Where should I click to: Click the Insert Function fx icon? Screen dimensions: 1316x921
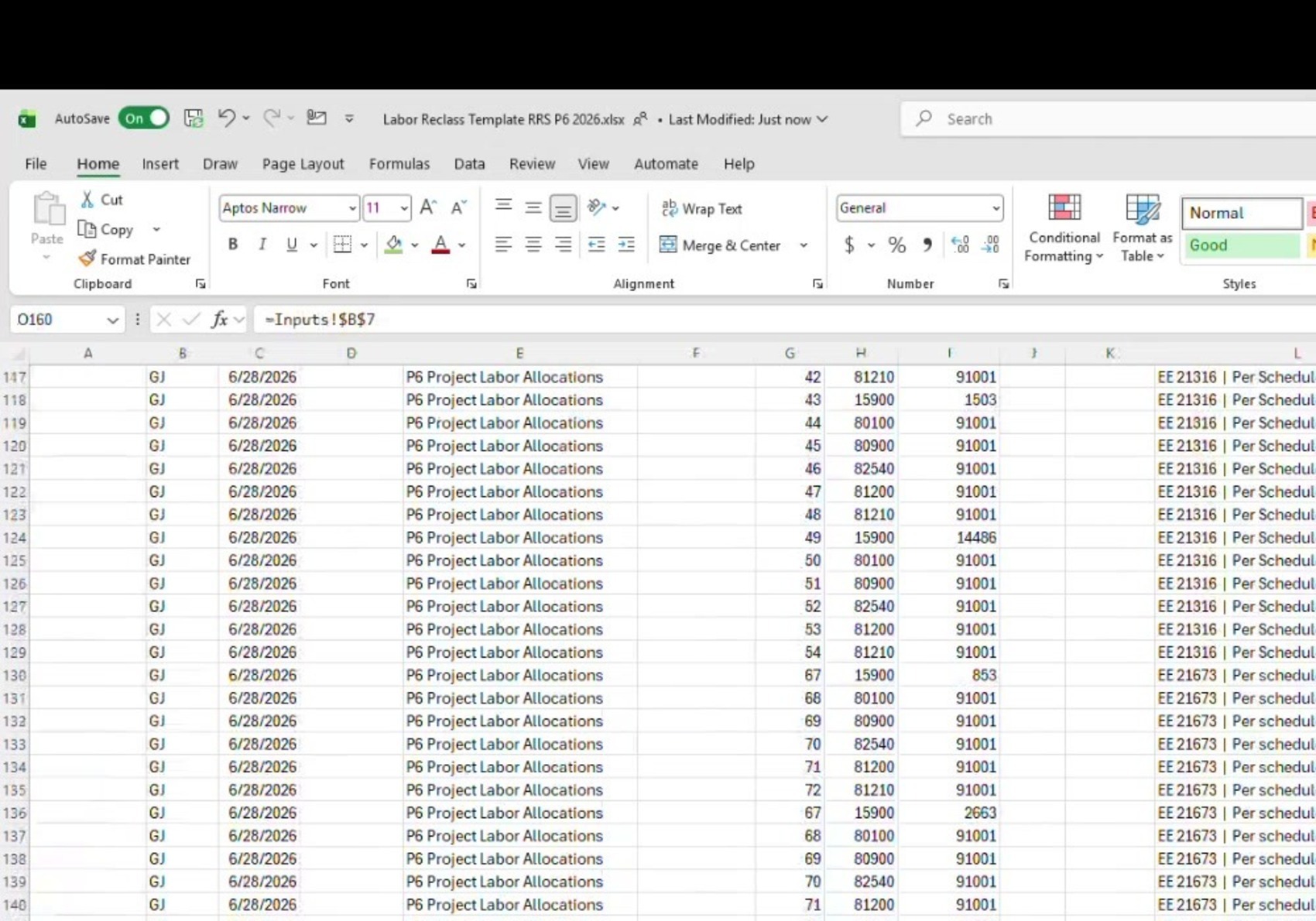point(220,319)
